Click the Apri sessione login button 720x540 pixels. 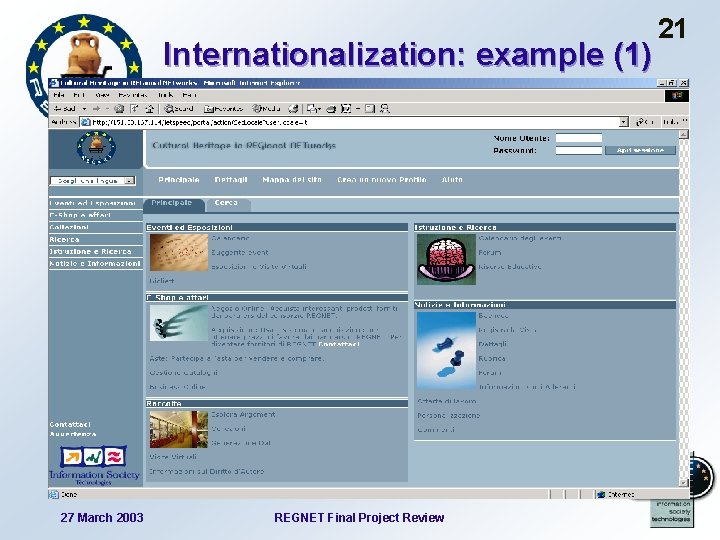(x=640, y=151)
